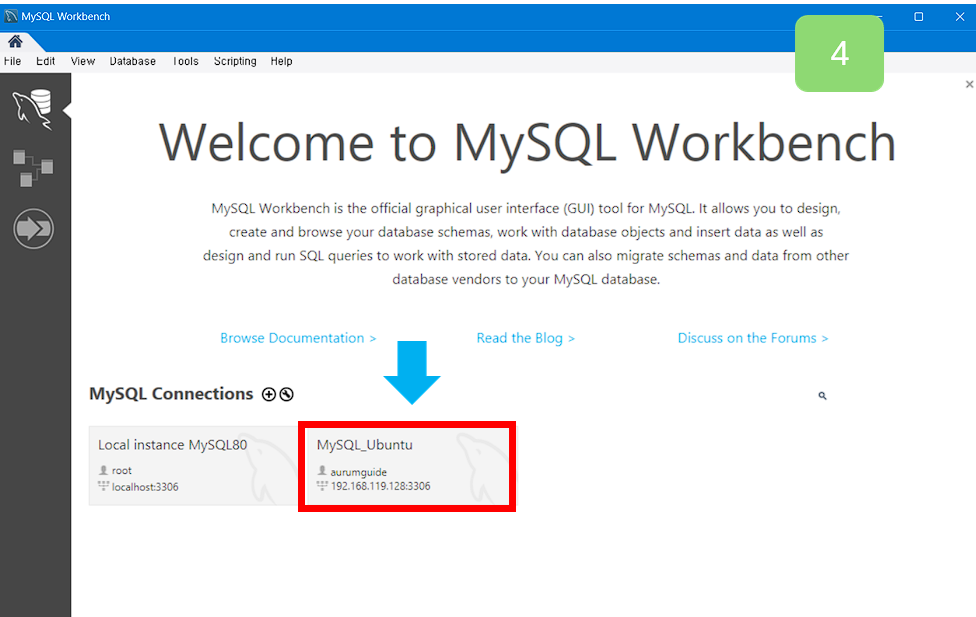Click the root user text
Viewport: 976px width, 617px height.
point(122,471)
